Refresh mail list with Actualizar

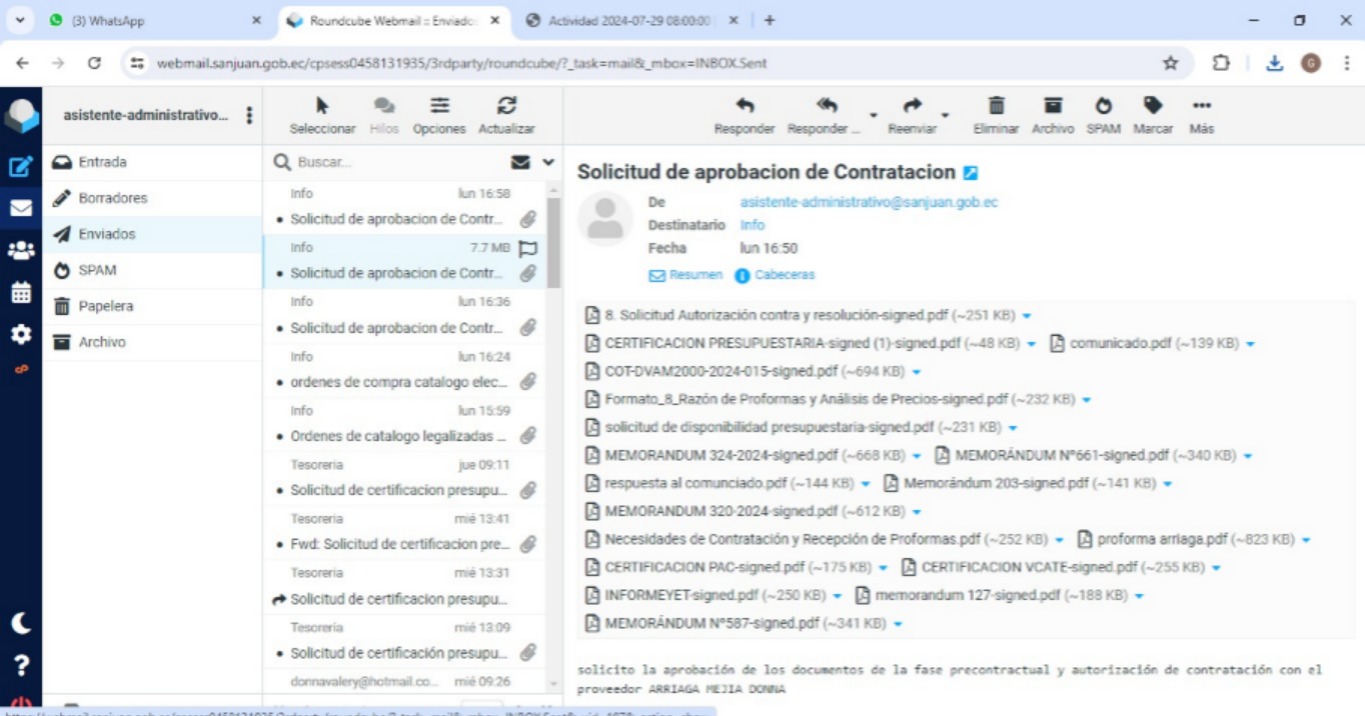(x=506, y=106)
